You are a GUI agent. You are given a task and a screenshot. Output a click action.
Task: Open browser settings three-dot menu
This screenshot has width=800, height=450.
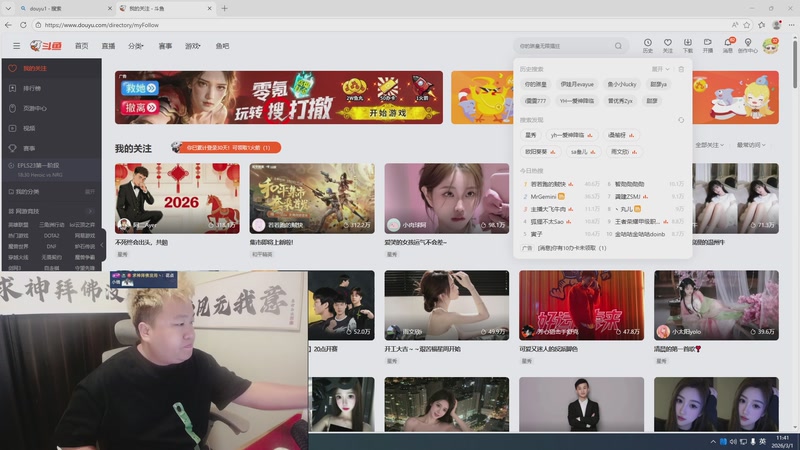tap(791, 24)
